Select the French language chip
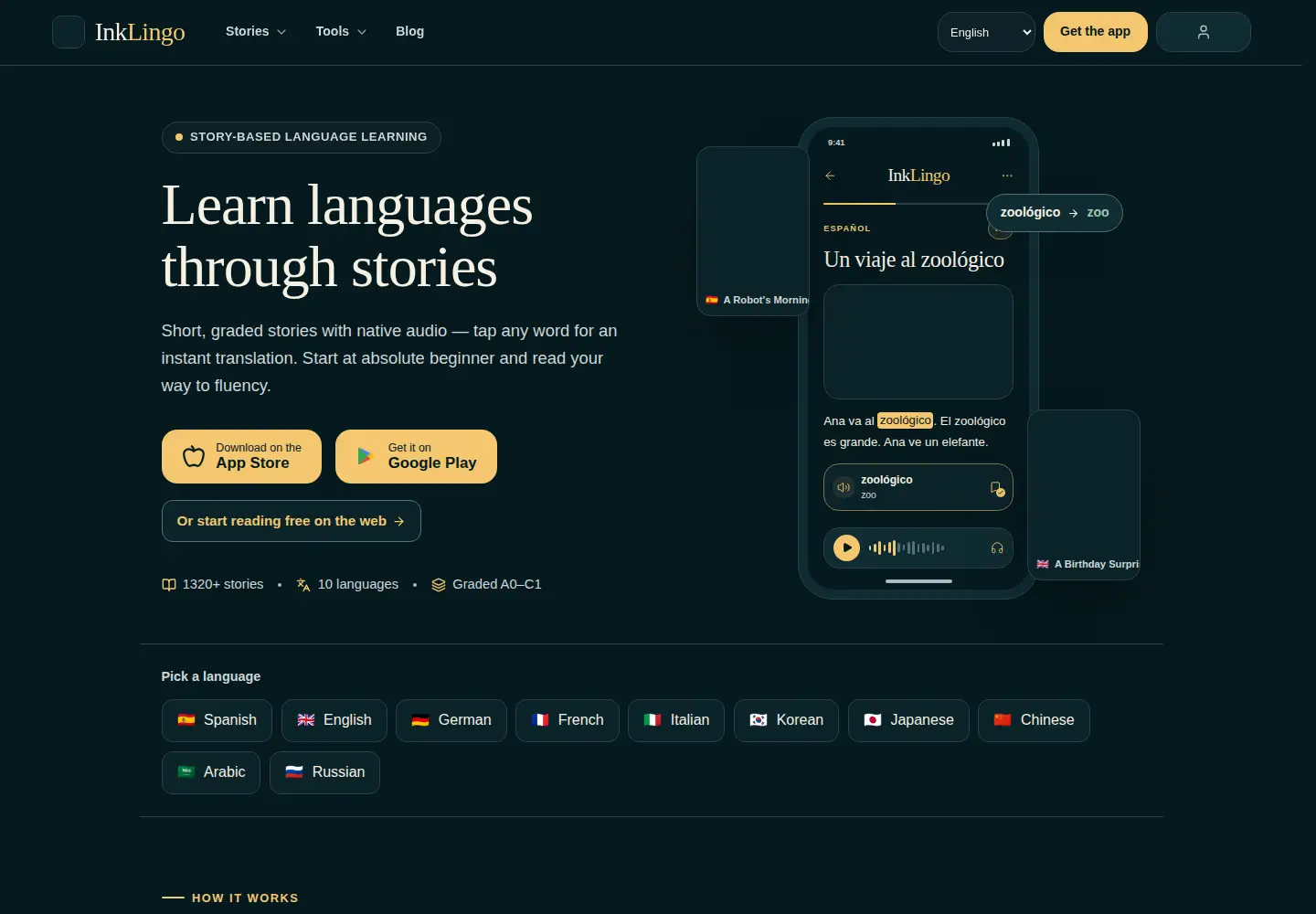The width and height of the screenshot is (1316, 914). click(568, 720)
